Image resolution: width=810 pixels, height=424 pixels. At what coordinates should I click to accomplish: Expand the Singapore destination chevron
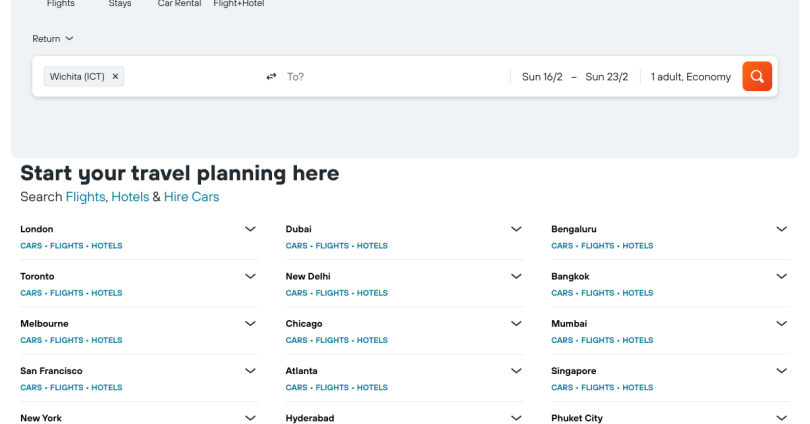click(782, 371)
